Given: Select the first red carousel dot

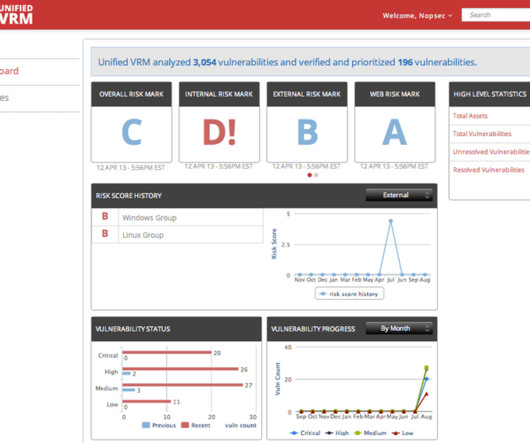Looking at the screenshot, I should point(309,175).
